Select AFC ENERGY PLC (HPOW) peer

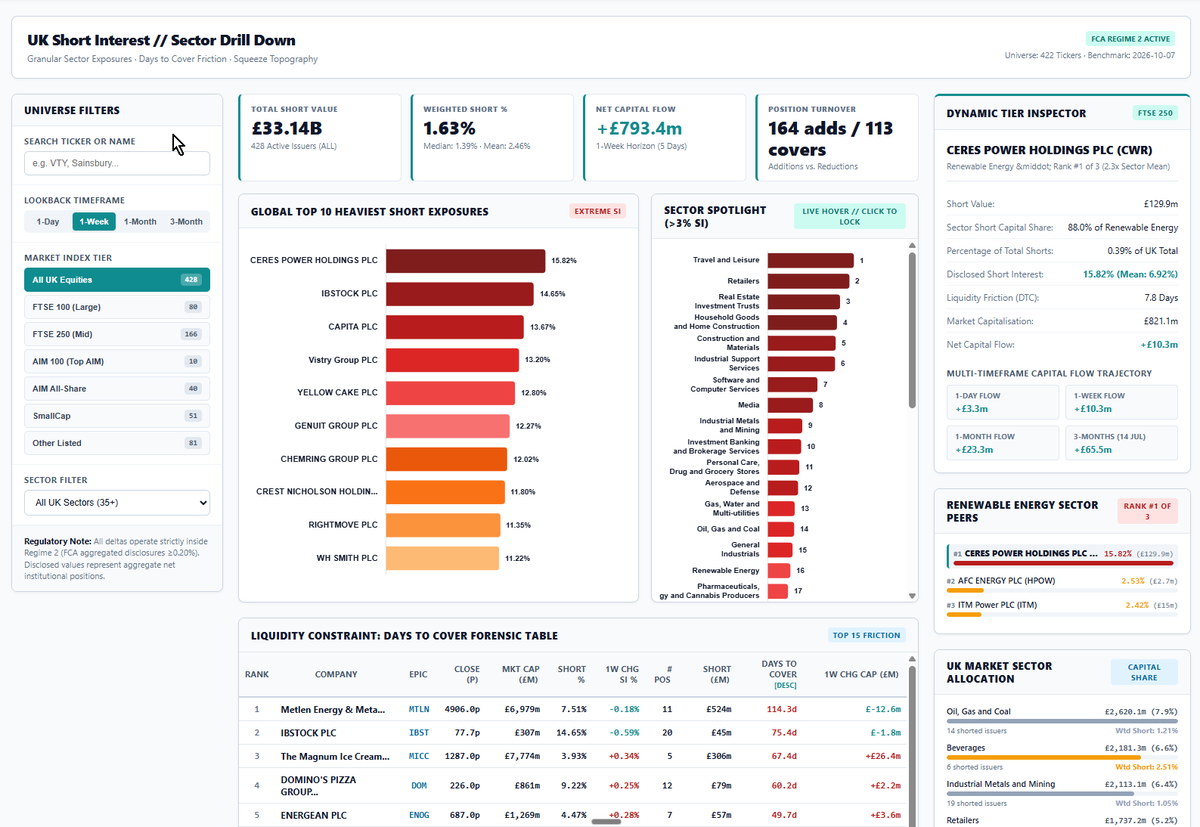[1063, 584]
